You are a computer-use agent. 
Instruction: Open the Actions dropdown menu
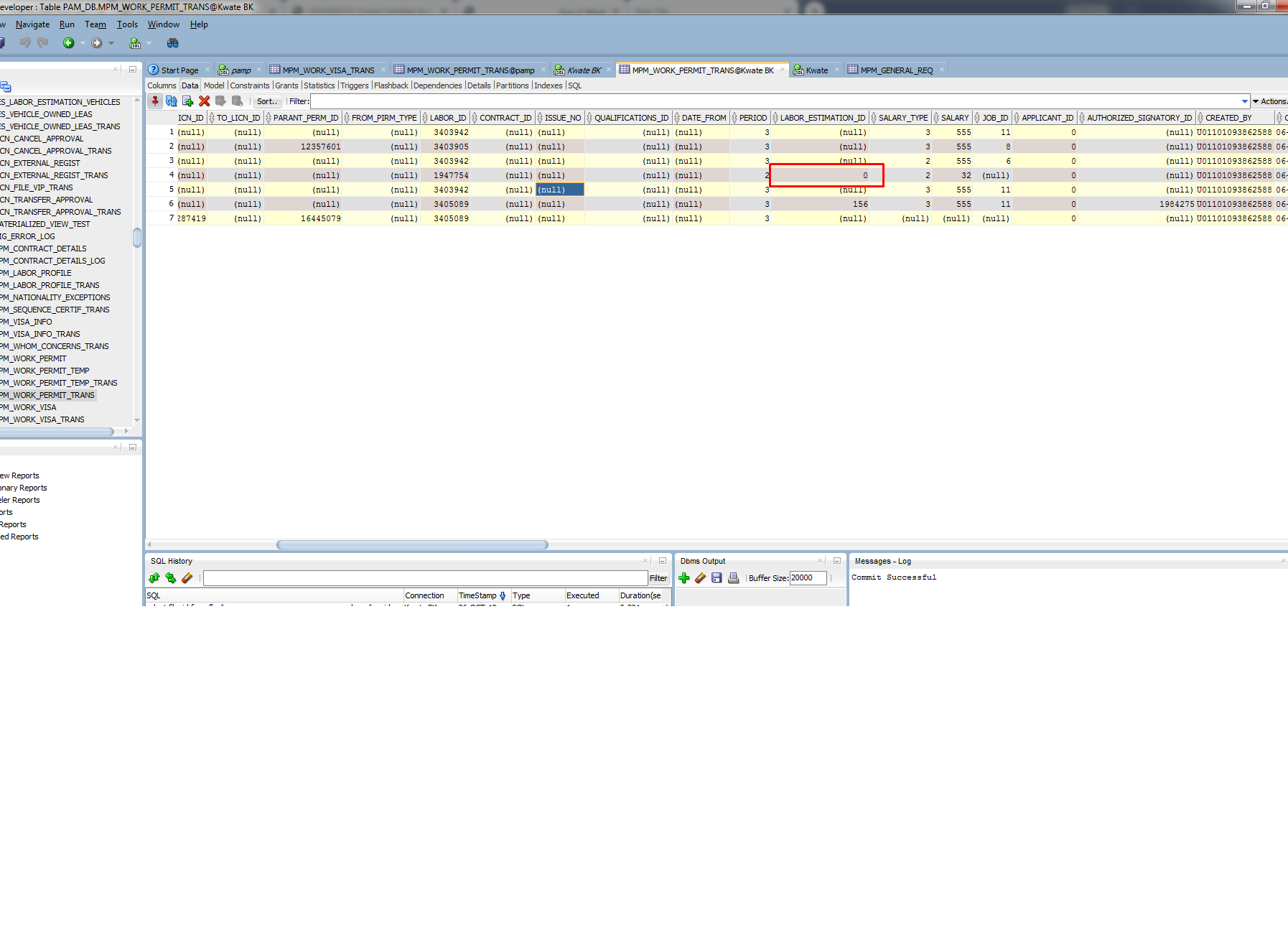1270,101
